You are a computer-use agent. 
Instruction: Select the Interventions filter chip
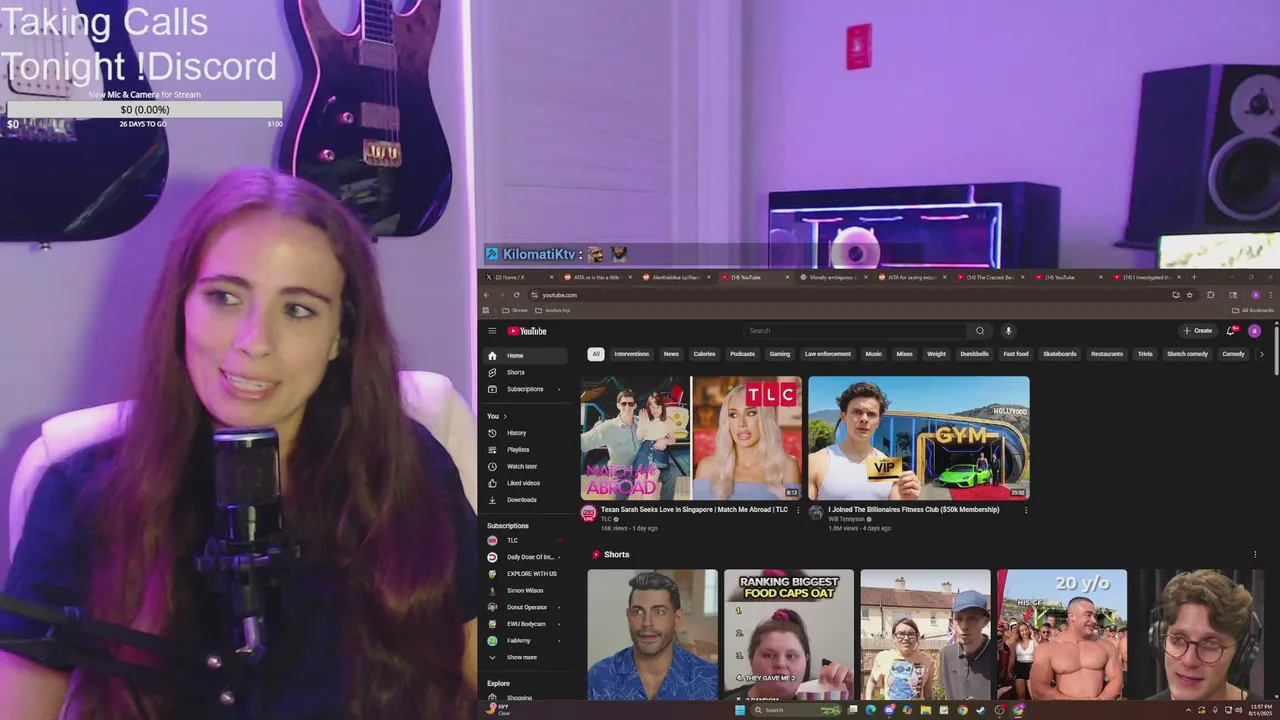click(631, 354)
